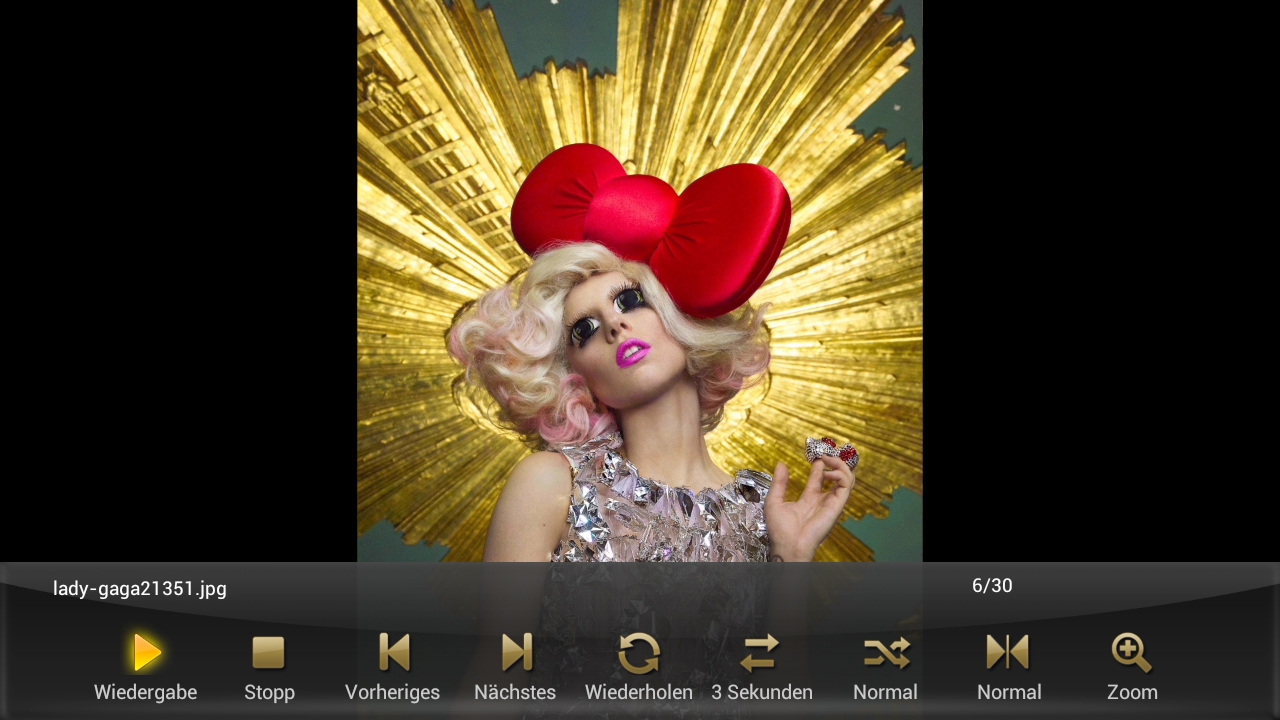The image size is (1280, 720).
Task: Toggle shuffle mode labeled Normal
Action: point(886,653)
